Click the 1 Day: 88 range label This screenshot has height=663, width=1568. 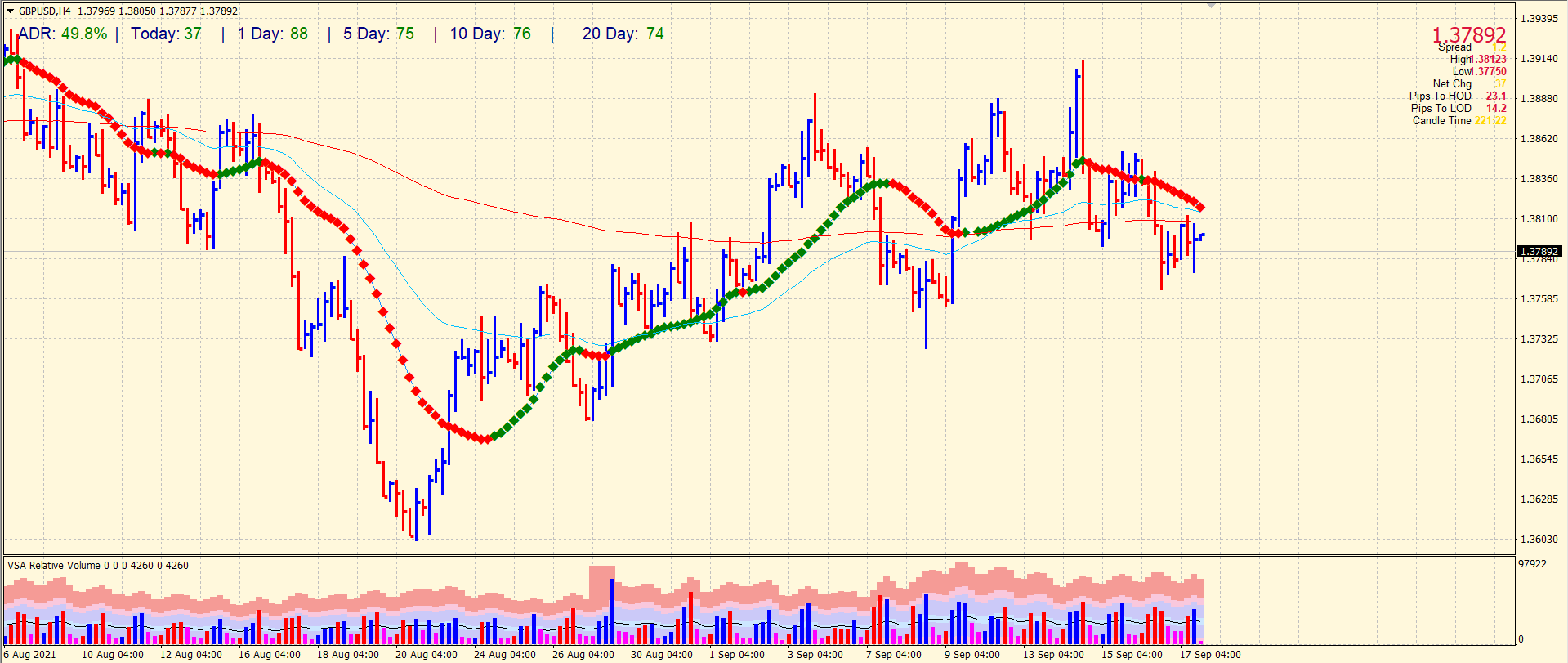(x=273, y=34)
